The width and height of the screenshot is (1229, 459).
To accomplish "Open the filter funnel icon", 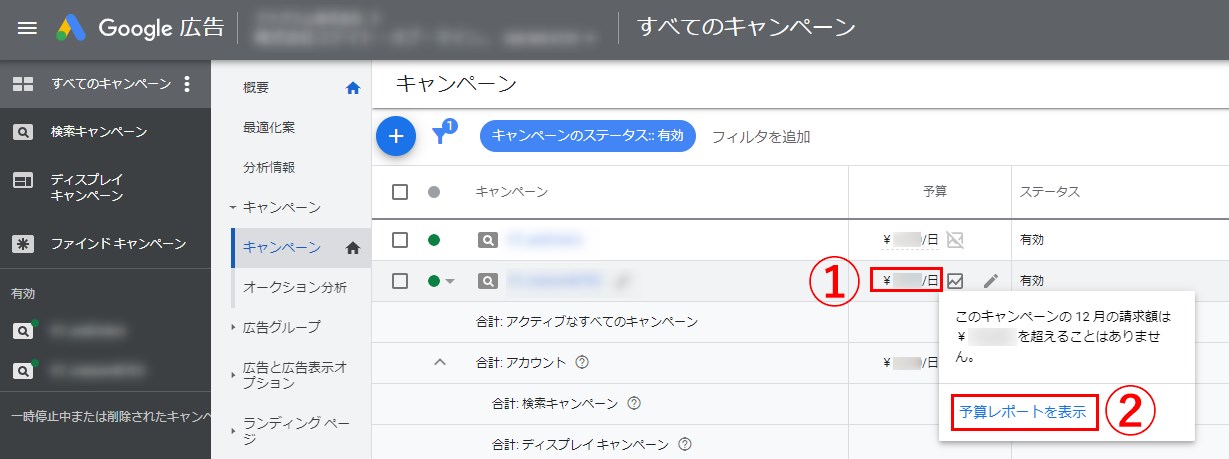I will tap(441, 136).
